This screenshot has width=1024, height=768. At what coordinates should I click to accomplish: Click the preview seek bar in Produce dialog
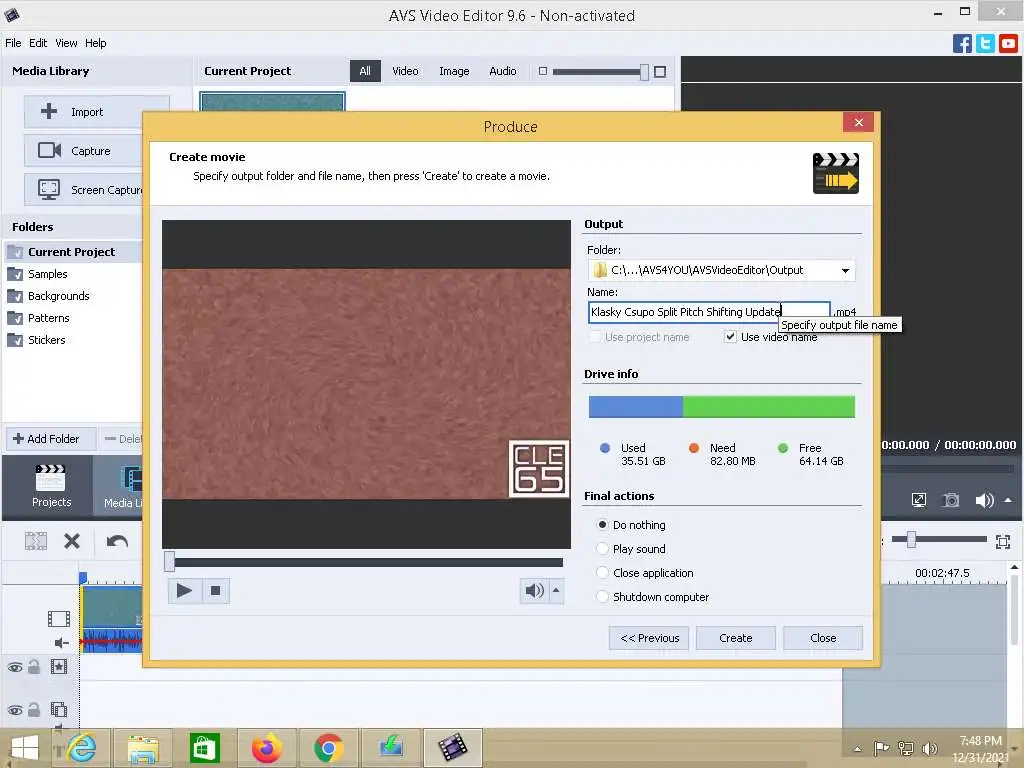pyautogui.click(x=366, y=562)
